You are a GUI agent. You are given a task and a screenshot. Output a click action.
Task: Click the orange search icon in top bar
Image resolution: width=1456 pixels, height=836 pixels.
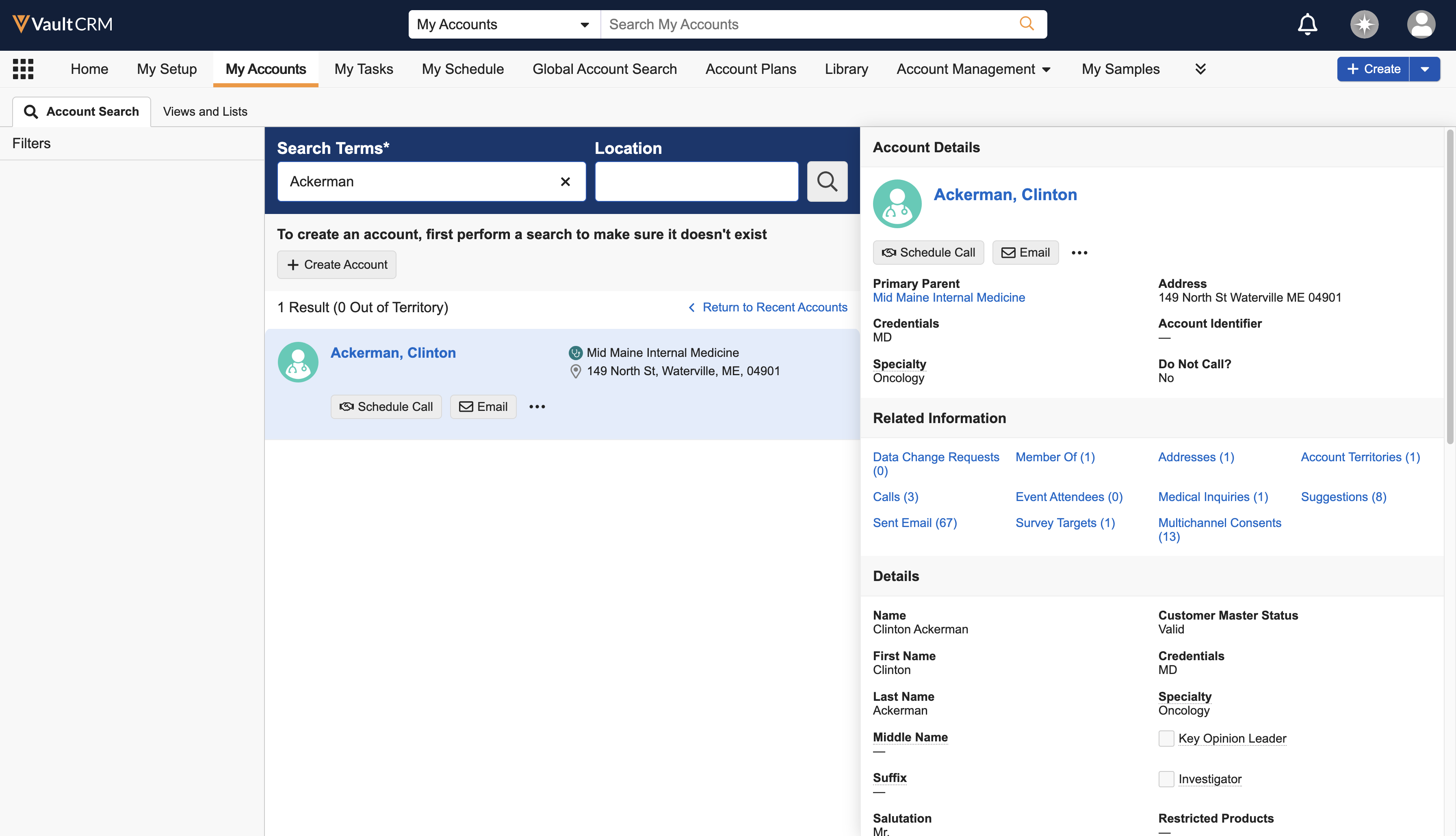tap(1026, 24)
